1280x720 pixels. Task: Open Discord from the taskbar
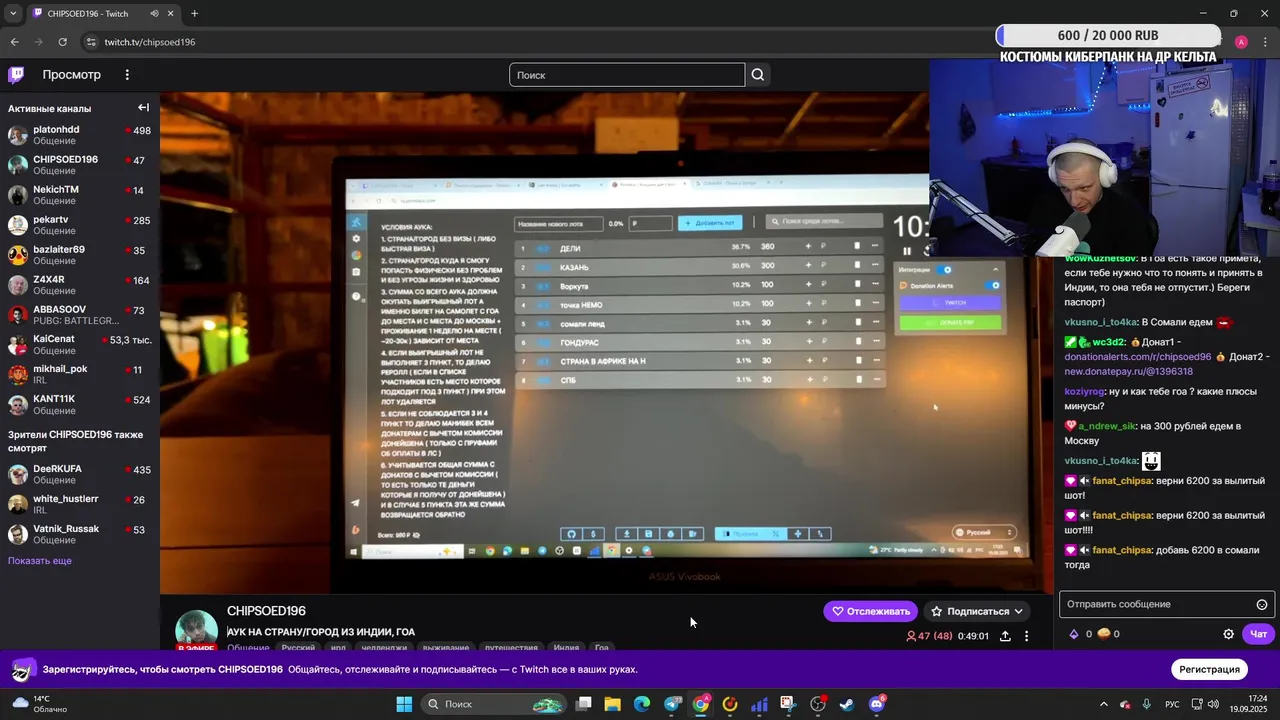877,704
